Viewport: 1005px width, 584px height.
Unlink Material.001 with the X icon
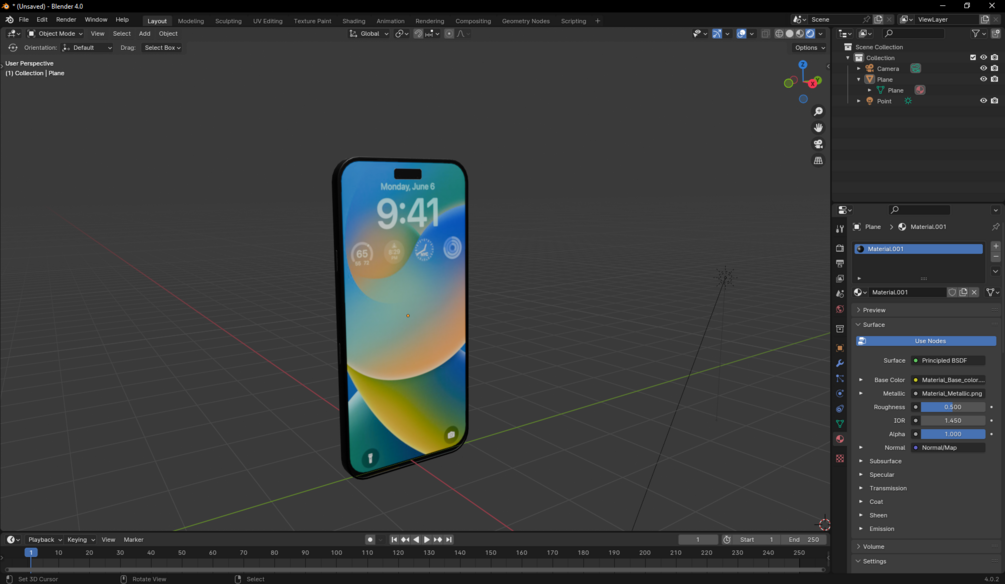click(x=974, y=292)
